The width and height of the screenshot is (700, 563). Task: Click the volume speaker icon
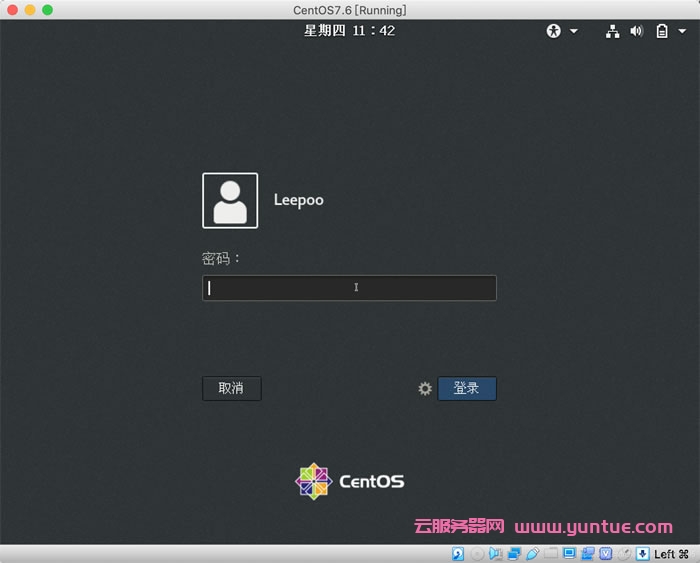(636, 31)
